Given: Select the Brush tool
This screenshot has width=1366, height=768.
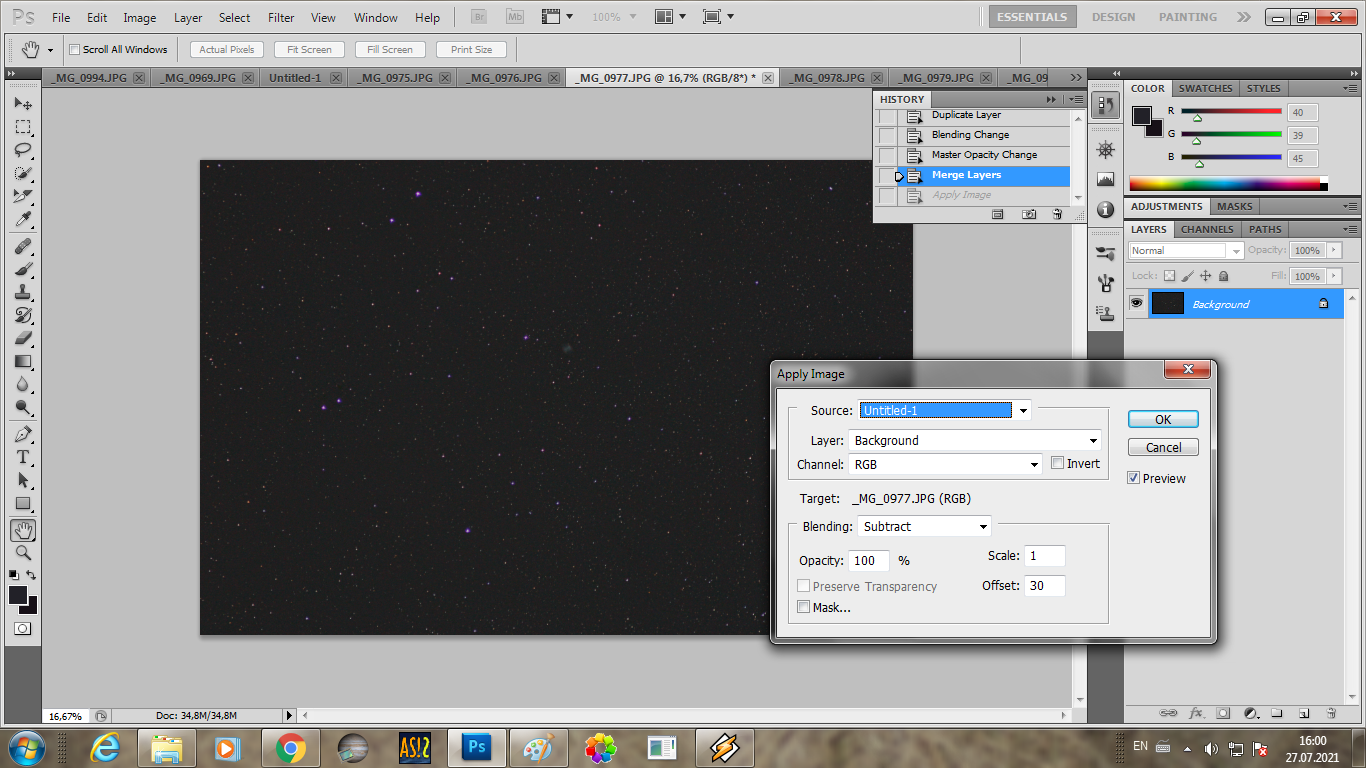Looking at the screenshot, I should click(23, 269).
